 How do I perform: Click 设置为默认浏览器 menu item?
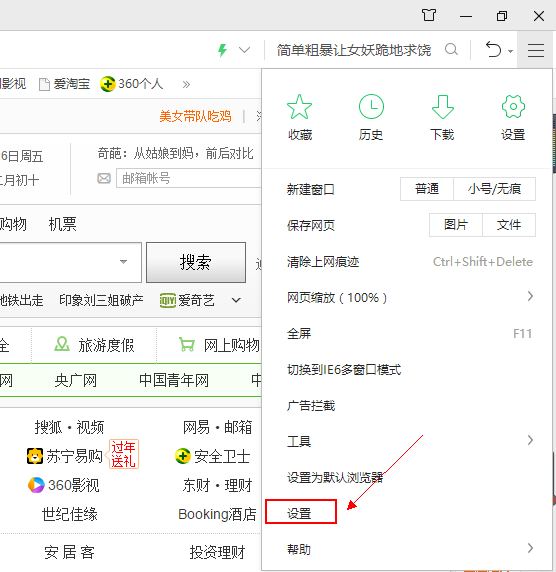407,477
